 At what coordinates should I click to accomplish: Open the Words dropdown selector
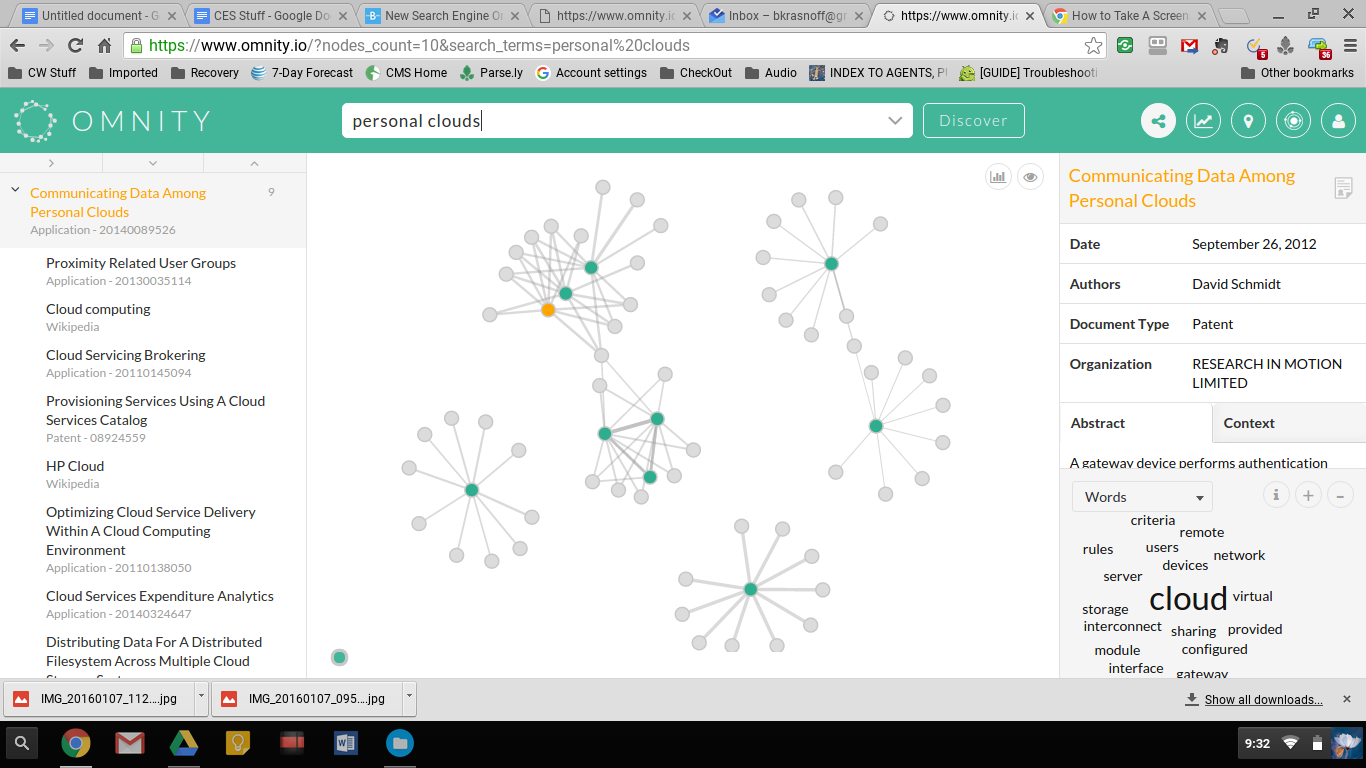(x=1142, y=497)
